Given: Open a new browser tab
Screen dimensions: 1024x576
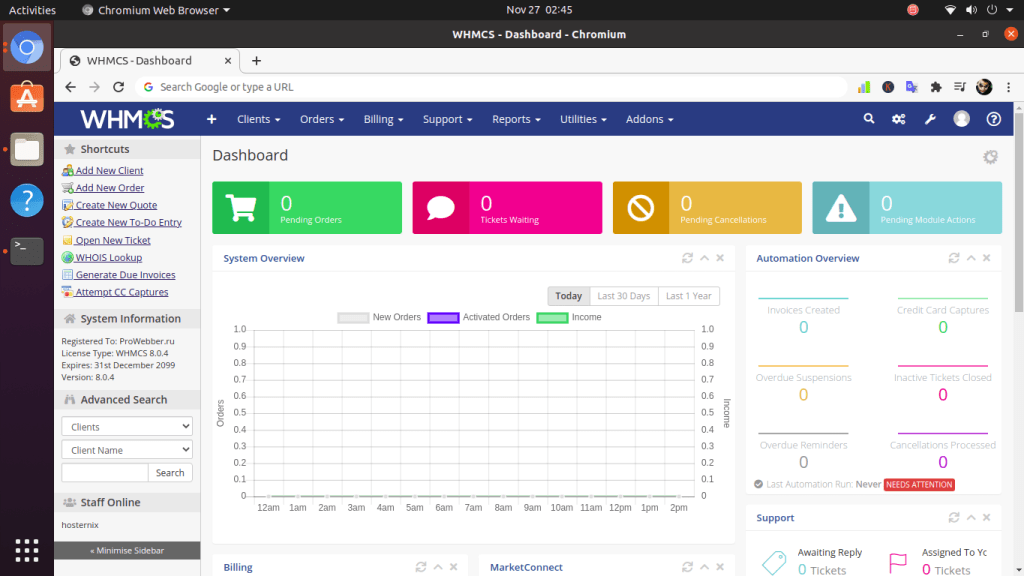Looking at the screenshot, I should tap(256, 61).
